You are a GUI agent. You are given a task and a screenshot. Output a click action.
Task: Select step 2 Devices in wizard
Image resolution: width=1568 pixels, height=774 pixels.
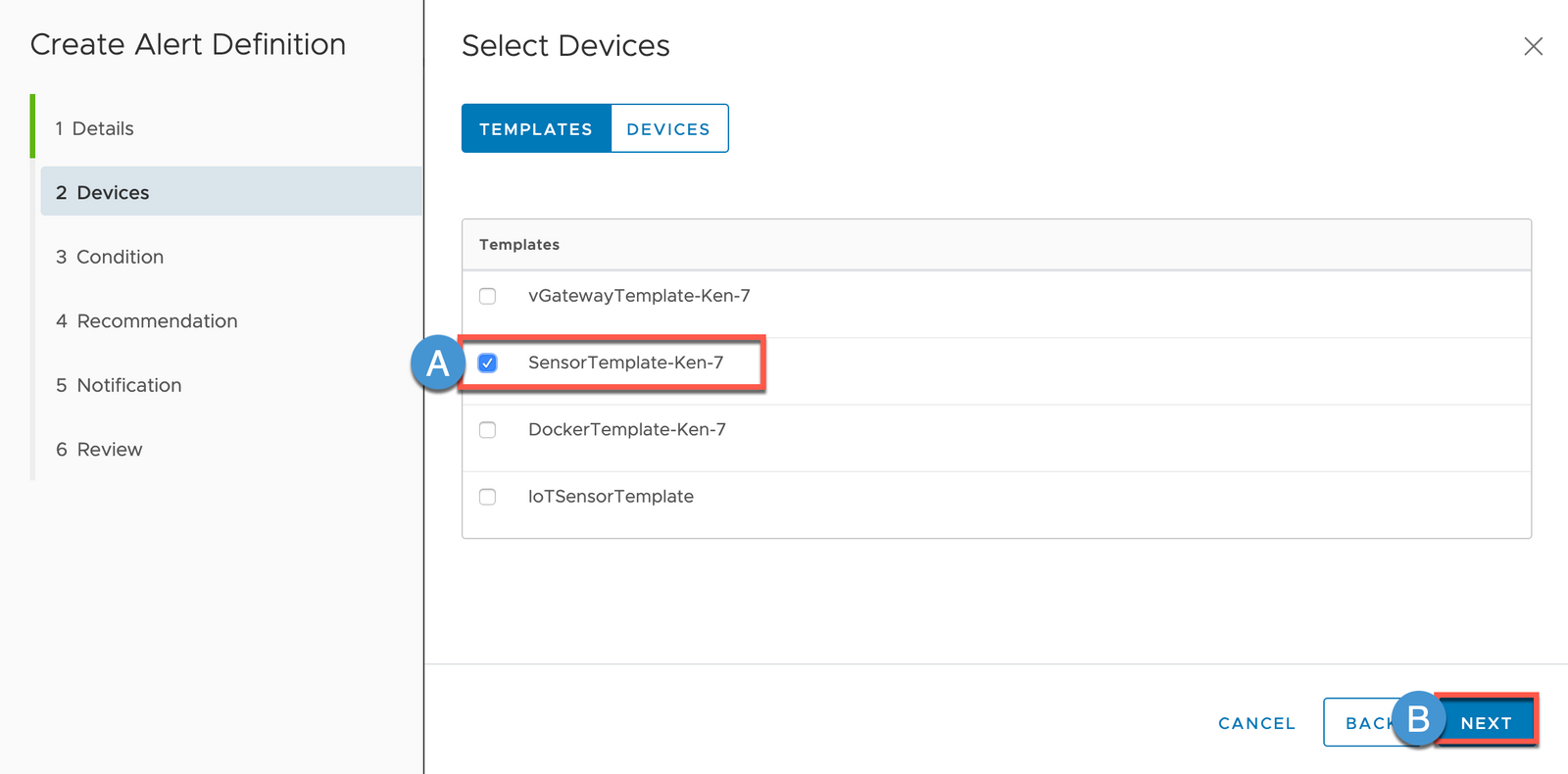click(x=113, y=193)
